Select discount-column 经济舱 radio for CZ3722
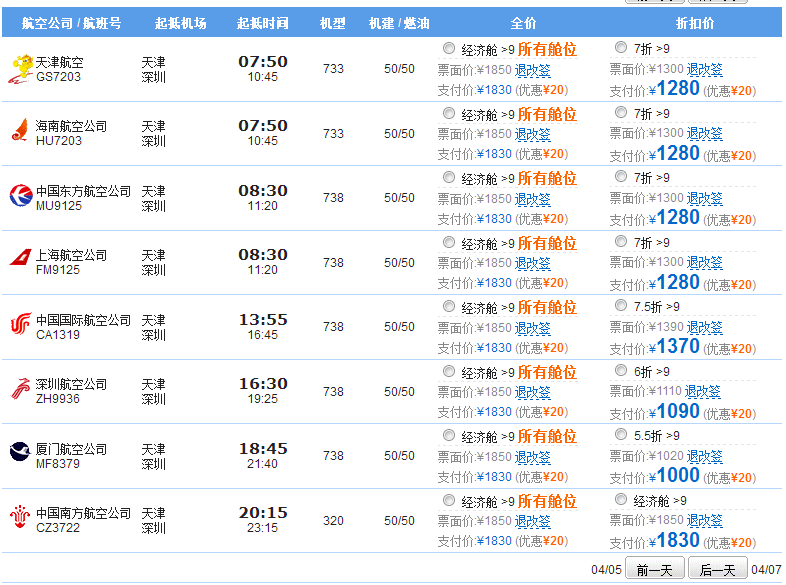This screenshot has width=786, height=585. click(621, 499)
